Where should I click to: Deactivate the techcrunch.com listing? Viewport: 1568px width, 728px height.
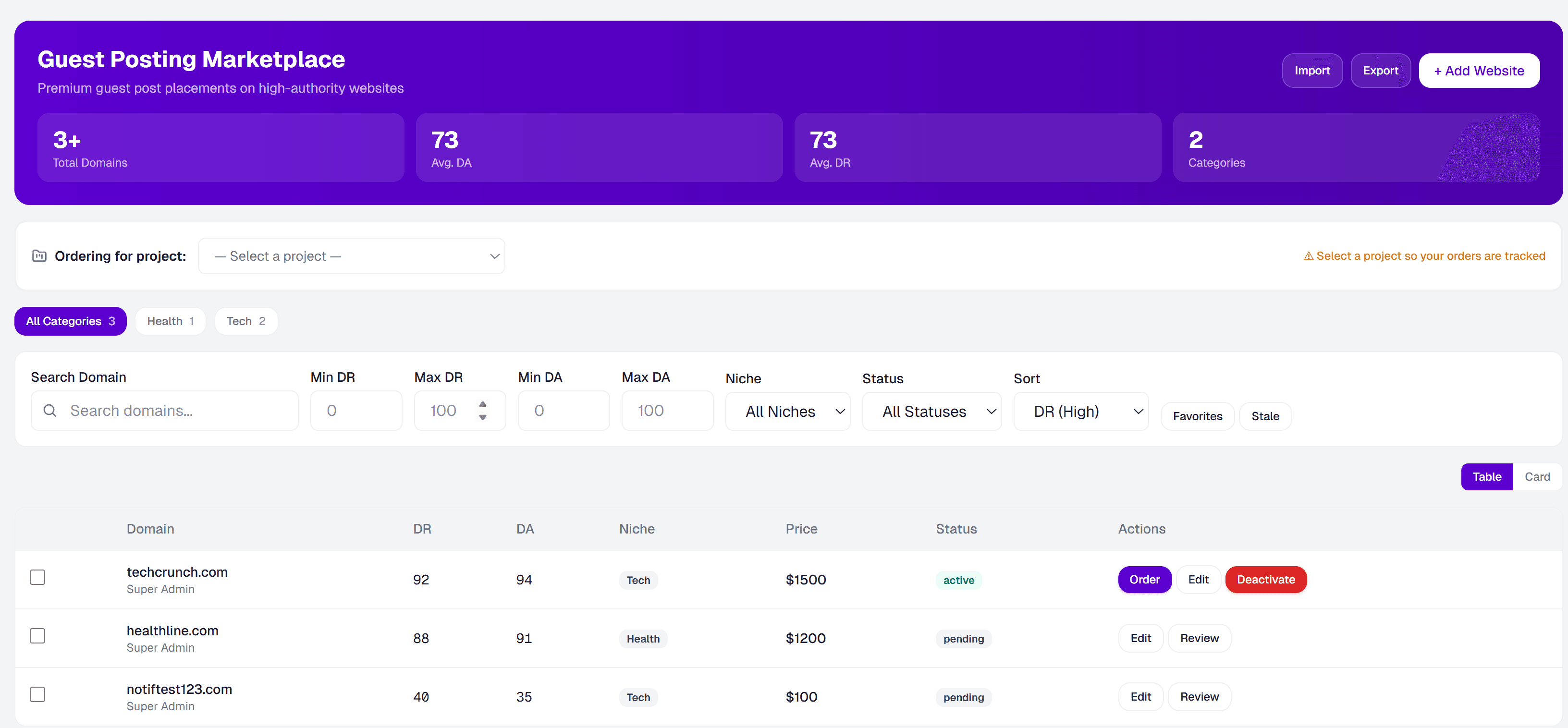click(x=1265, y=580)
